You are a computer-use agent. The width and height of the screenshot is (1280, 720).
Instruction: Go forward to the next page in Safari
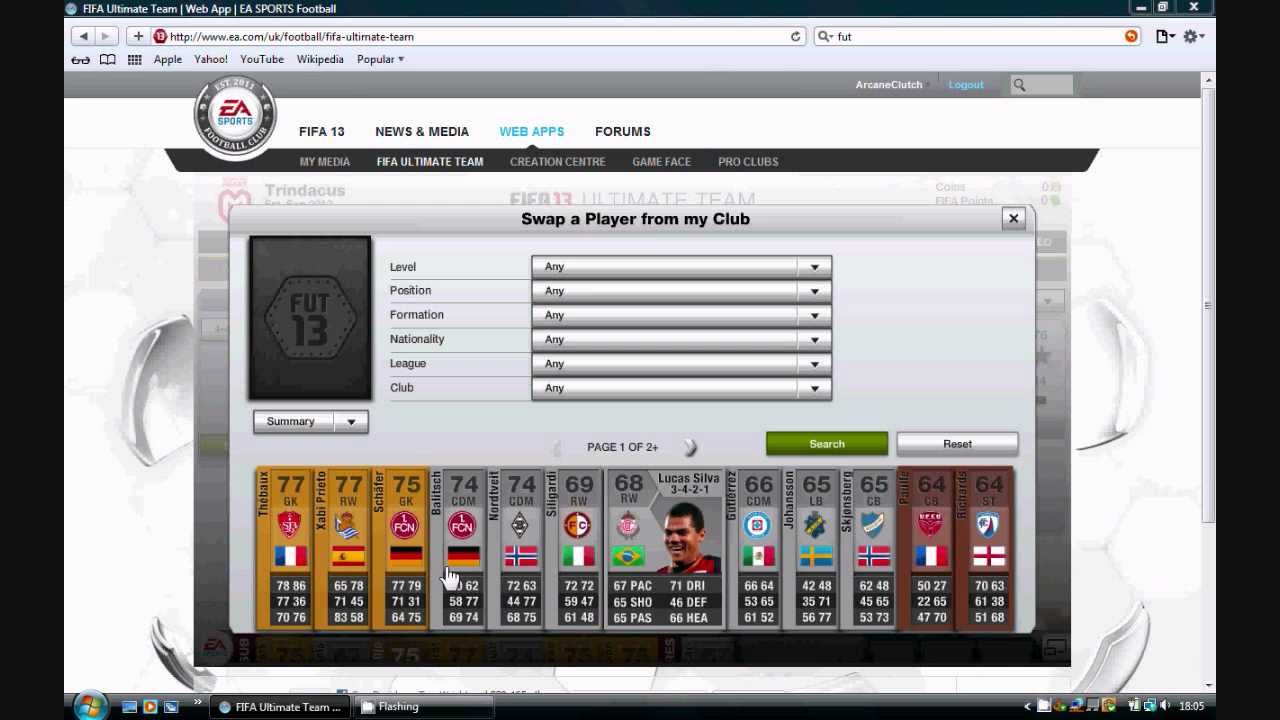105,36
